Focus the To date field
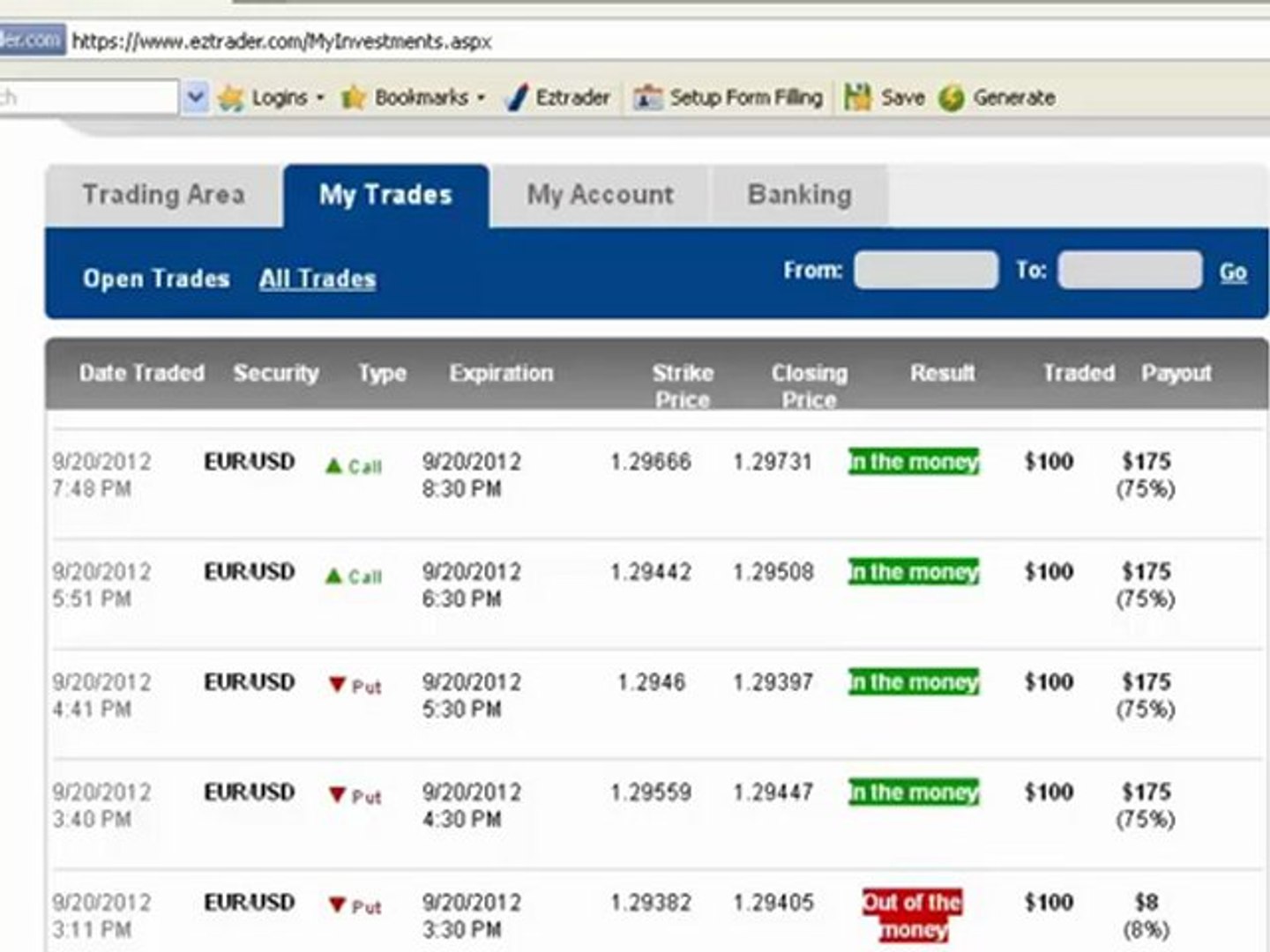The width and height of the screenshot is (1270, 952). (1130, 270)
